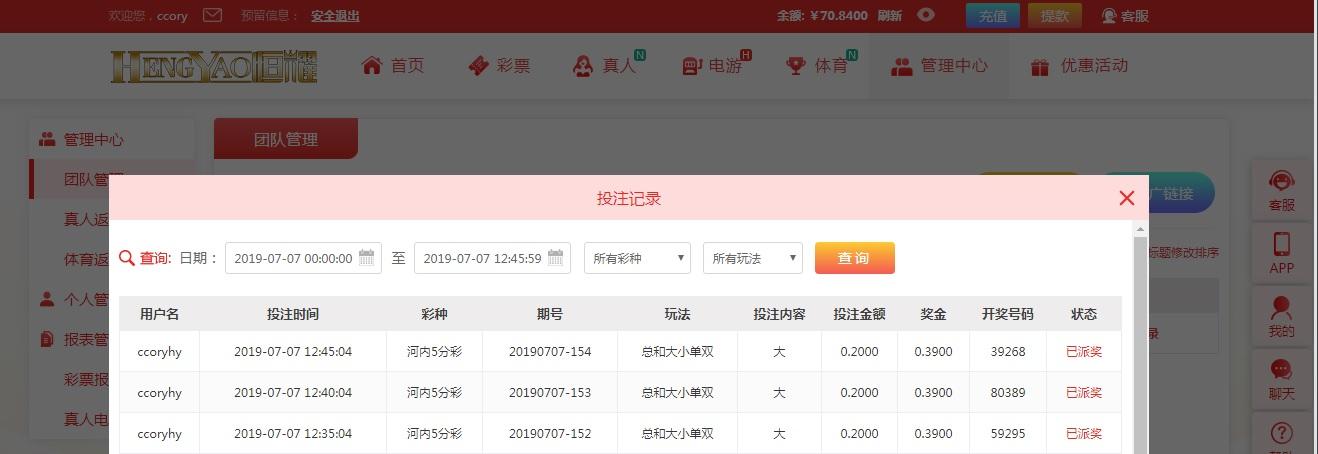Viewport: 1318px width, 454px height.
Task: Open 优惠活动 gift menu item
Action: [x=1079, y=66]
